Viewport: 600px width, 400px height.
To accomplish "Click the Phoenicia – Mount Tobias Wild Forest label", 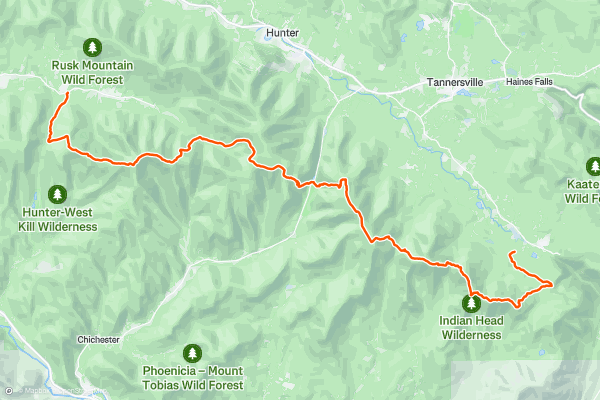I will pyautogui.click(x=193, y=378).
